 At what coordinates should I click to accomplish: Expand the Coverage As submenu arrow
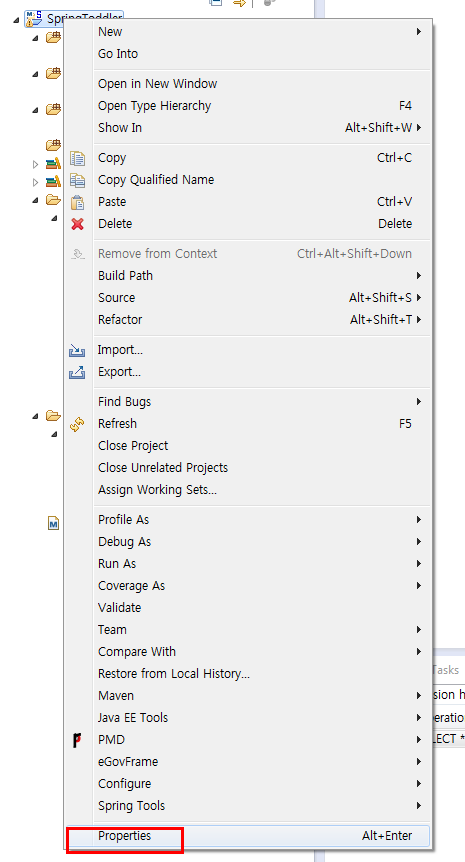point(419,585)
